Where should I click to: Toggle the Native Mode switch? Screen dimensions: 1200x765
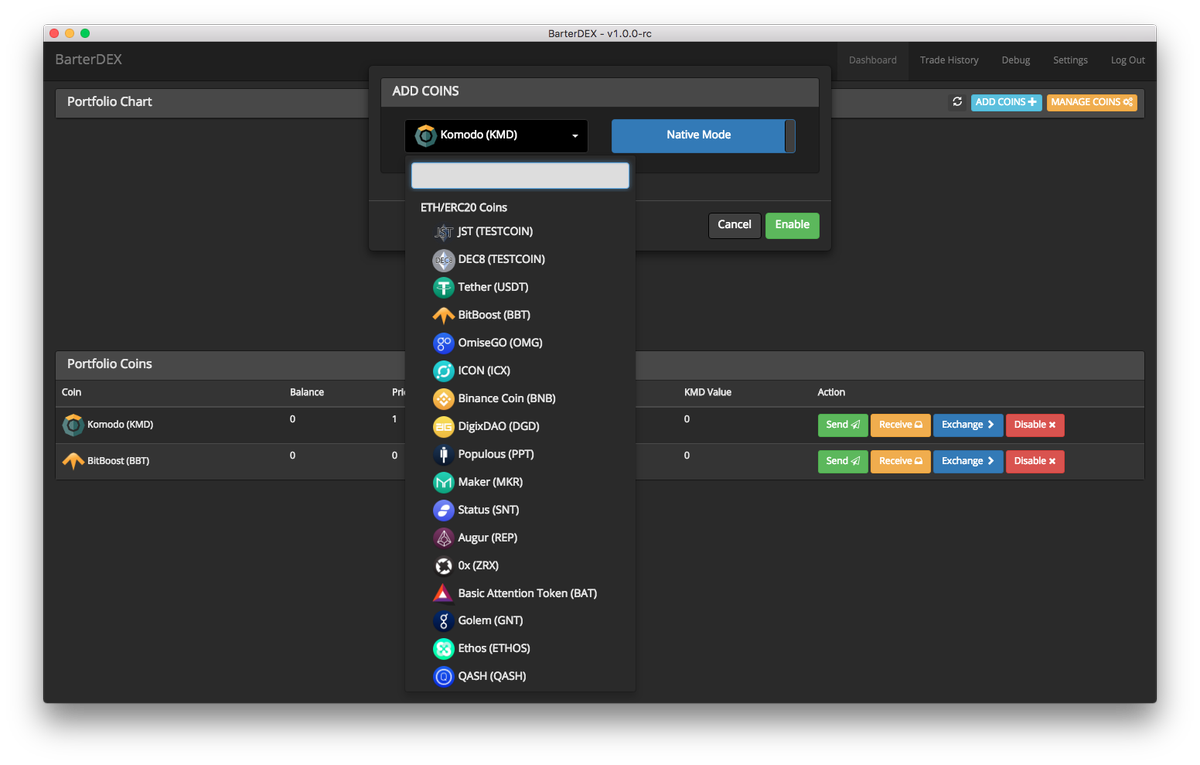click(x=704, y=135)
